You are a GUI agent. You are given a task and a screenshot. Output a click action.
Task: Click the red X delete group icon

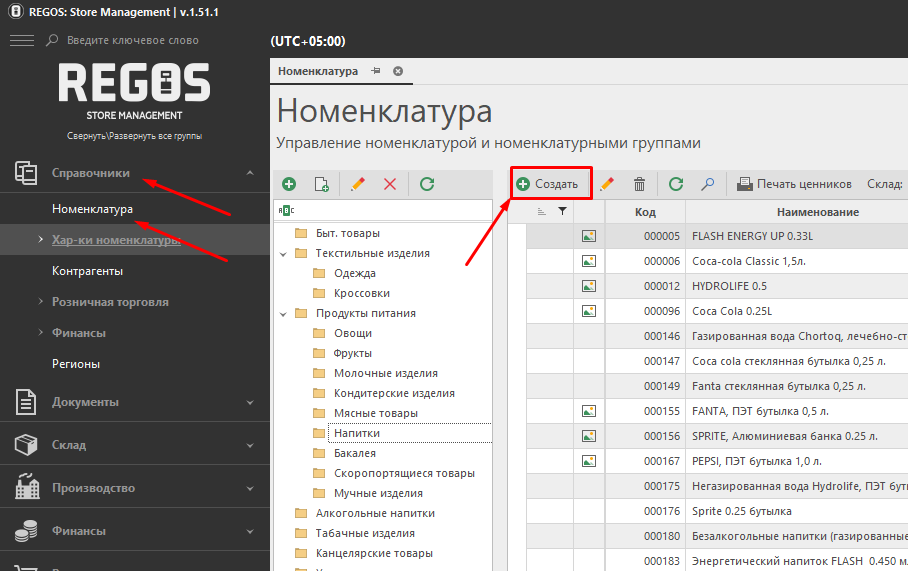coord(390,184)
